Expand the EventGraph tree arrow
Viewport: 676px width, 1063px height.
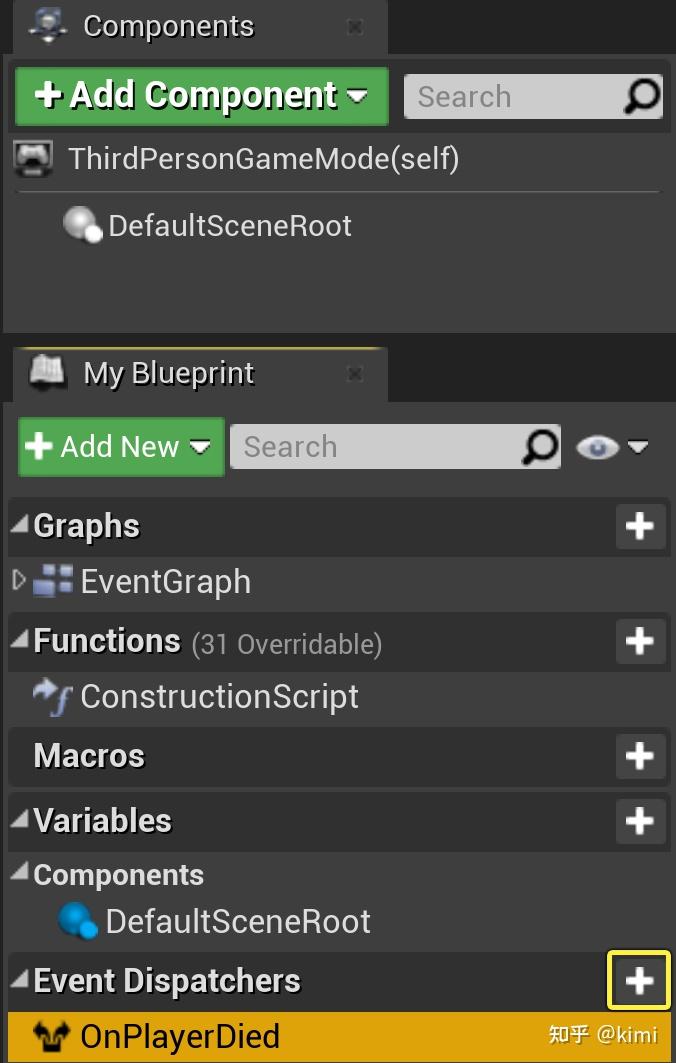coord(18,581)
